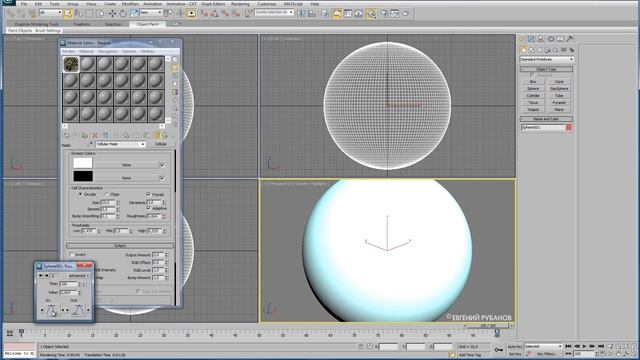Screen dimensions: 640x360
Task: Select Helpers category in Create panel
Action: point(556,50)
